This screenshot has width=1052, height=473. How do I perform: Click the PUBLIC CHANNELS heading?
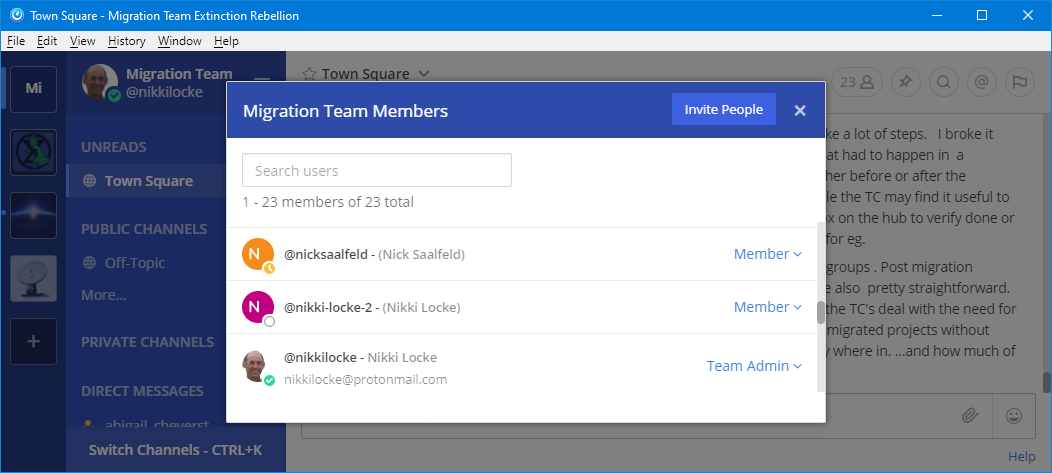click(x=144, y=229)
